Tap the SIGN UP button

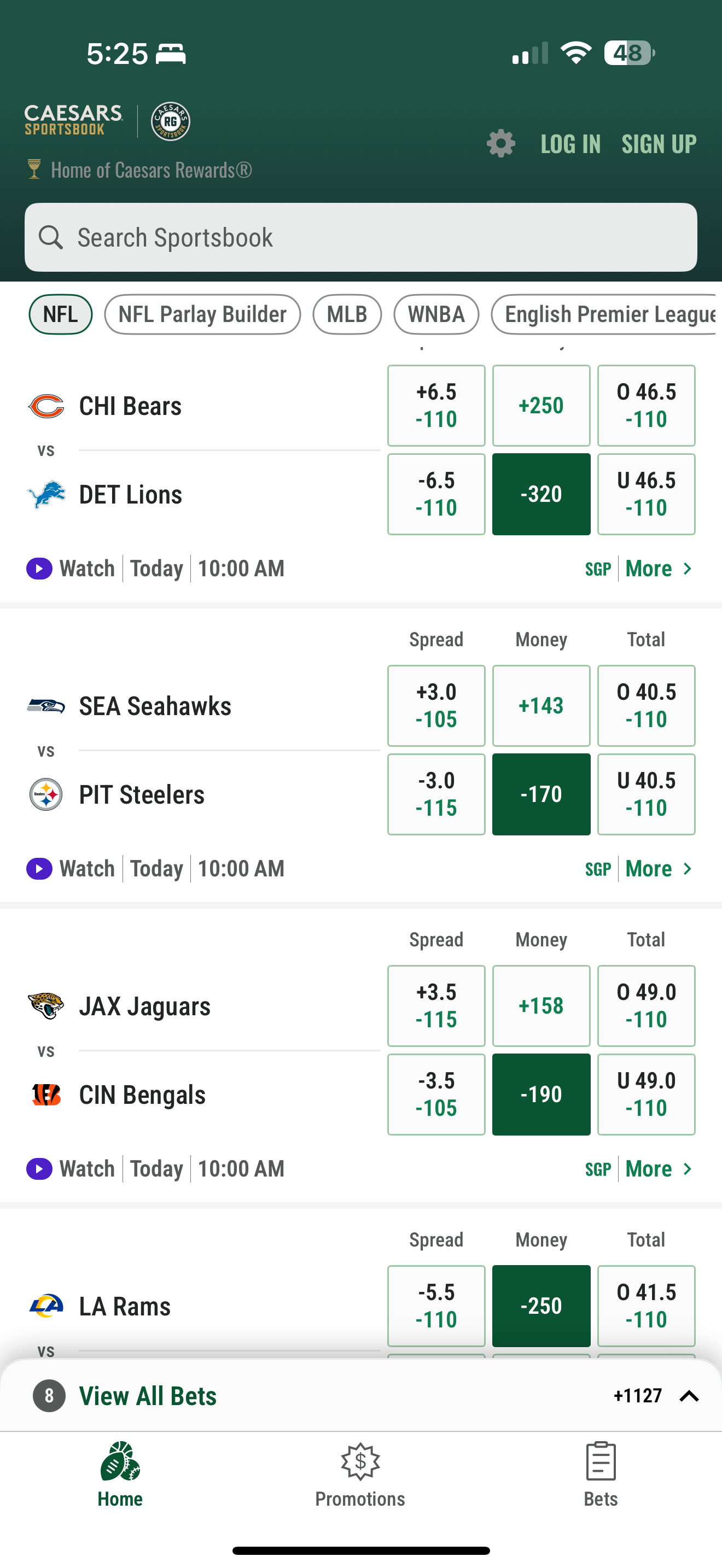(659, 144)
